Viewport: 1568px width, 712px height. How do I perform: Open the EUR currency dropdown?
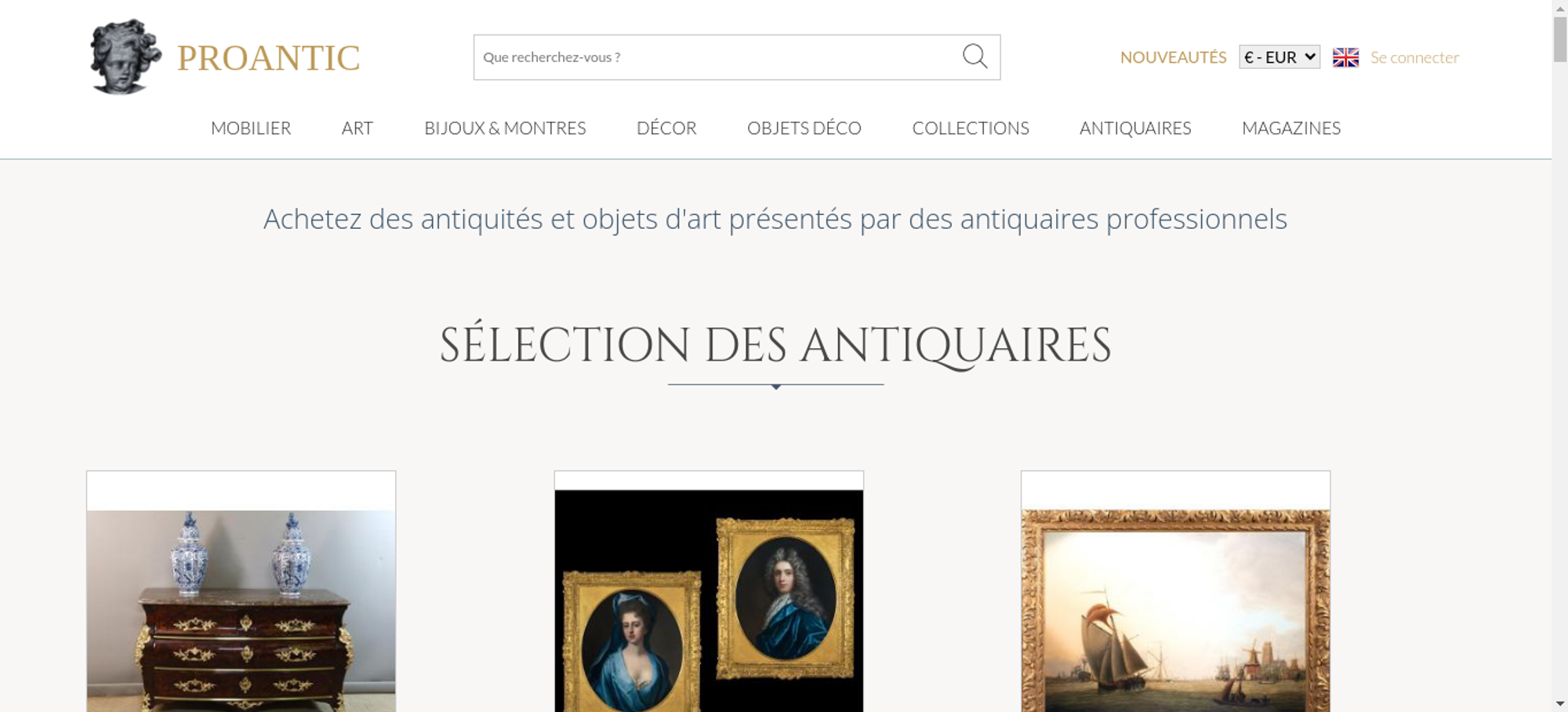[x=1279, y=57]
